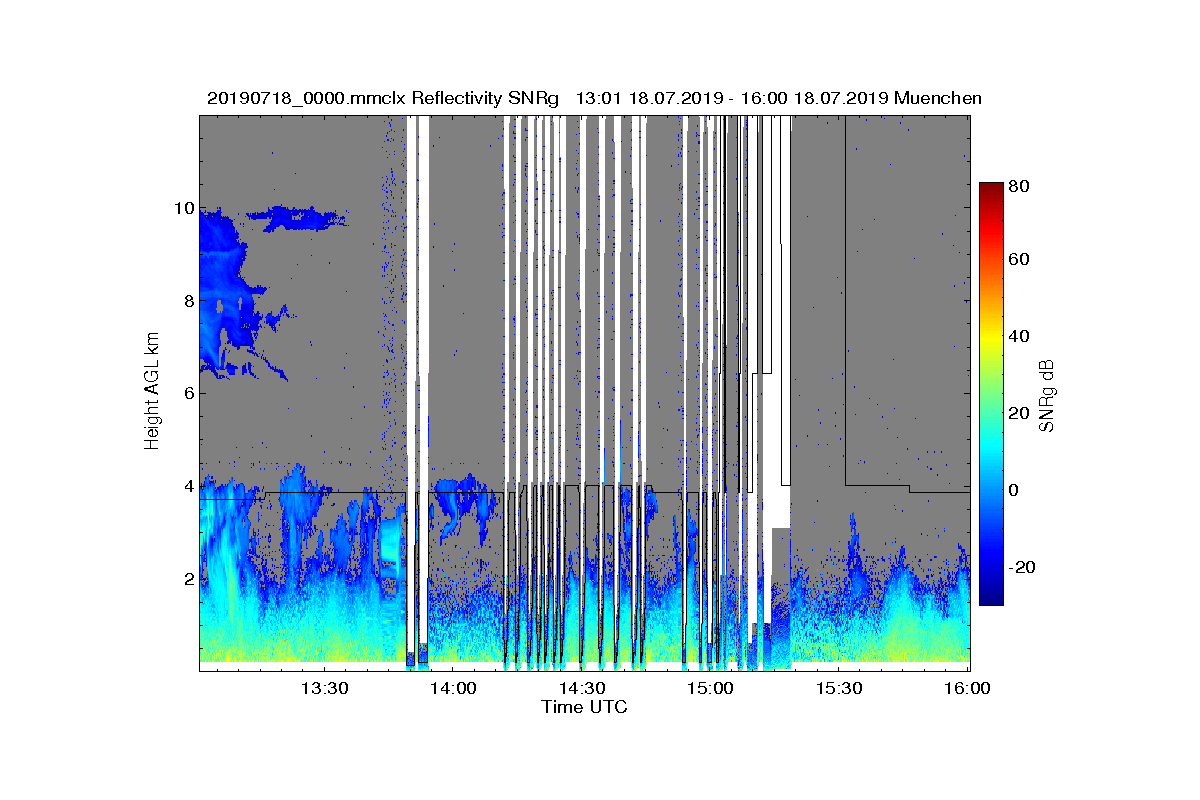The image size is (1200, 800).
Task: Click the colorbar value 20
Action: (1021, 413)
